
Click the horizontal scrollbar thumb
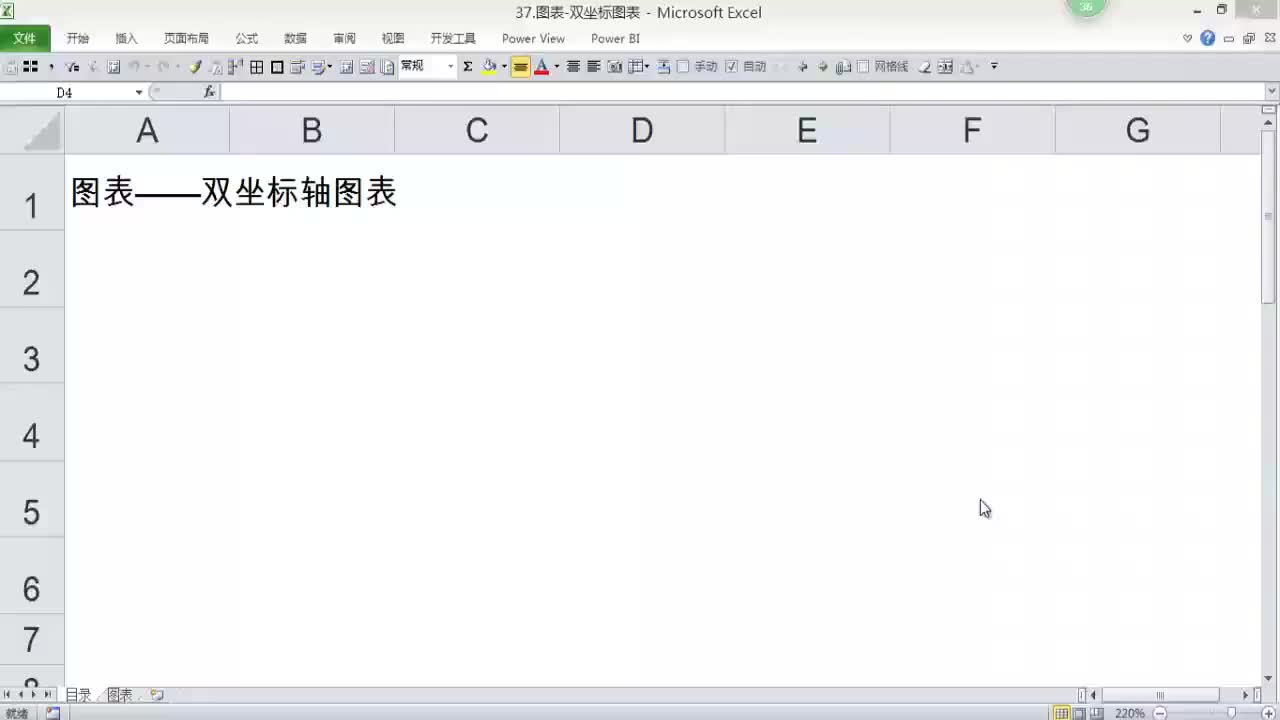coord(1160,695)
